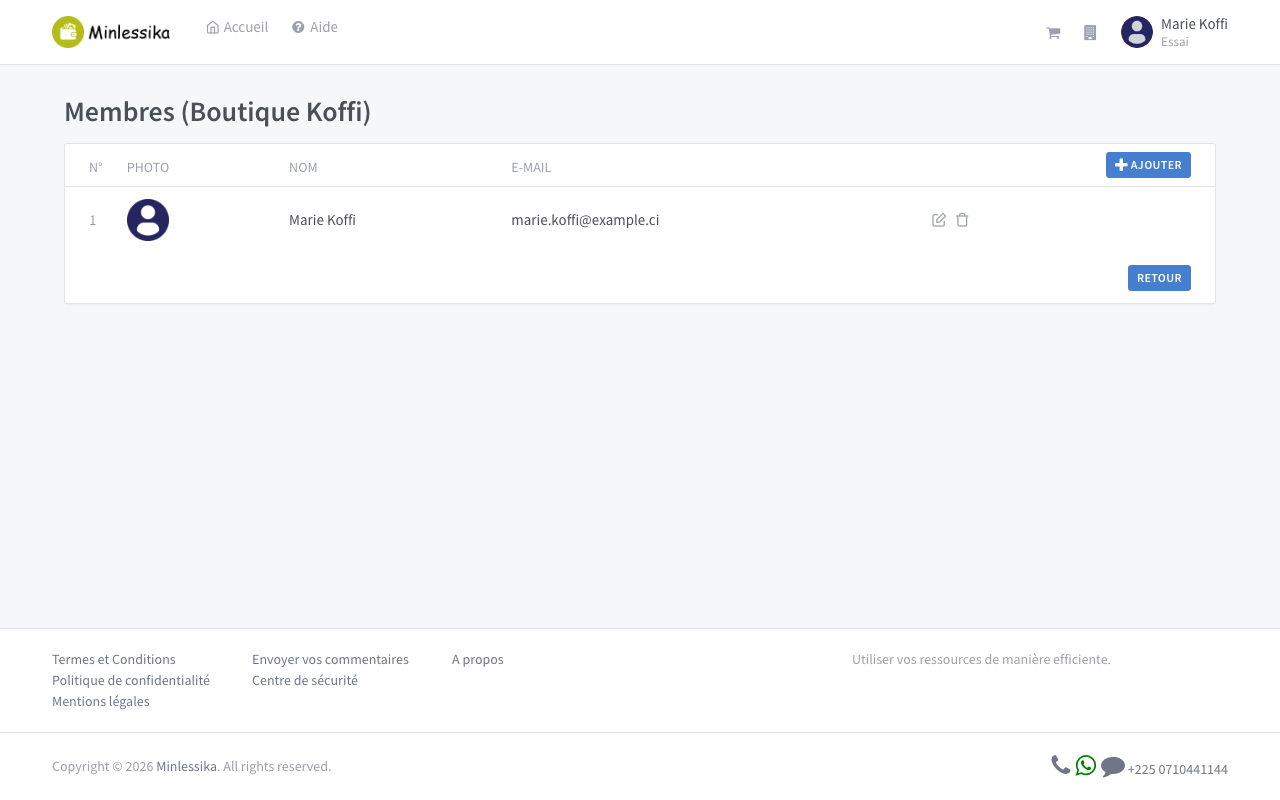Click the edit icon for Marie Koffi
Image resolution: width=1280 pixels, height=800 pixels.
click(939, 220)
